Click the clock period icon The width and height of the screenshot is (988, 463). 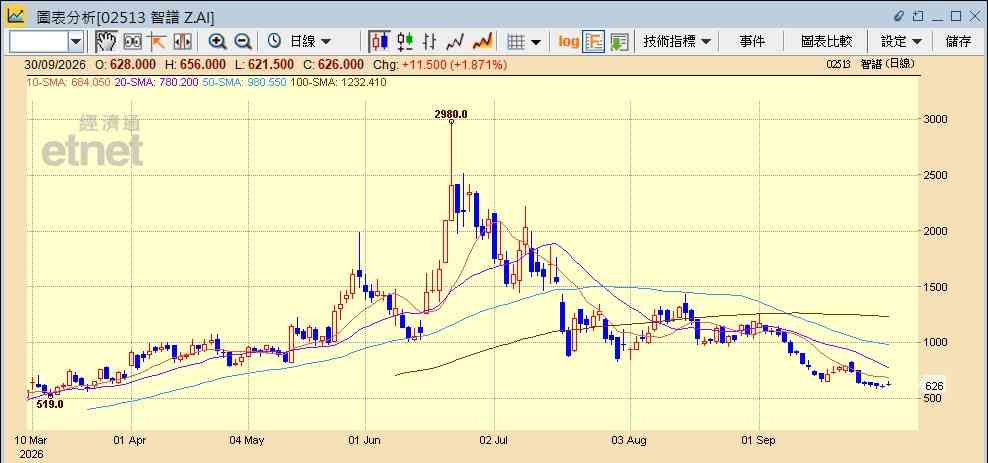(274, 42)
